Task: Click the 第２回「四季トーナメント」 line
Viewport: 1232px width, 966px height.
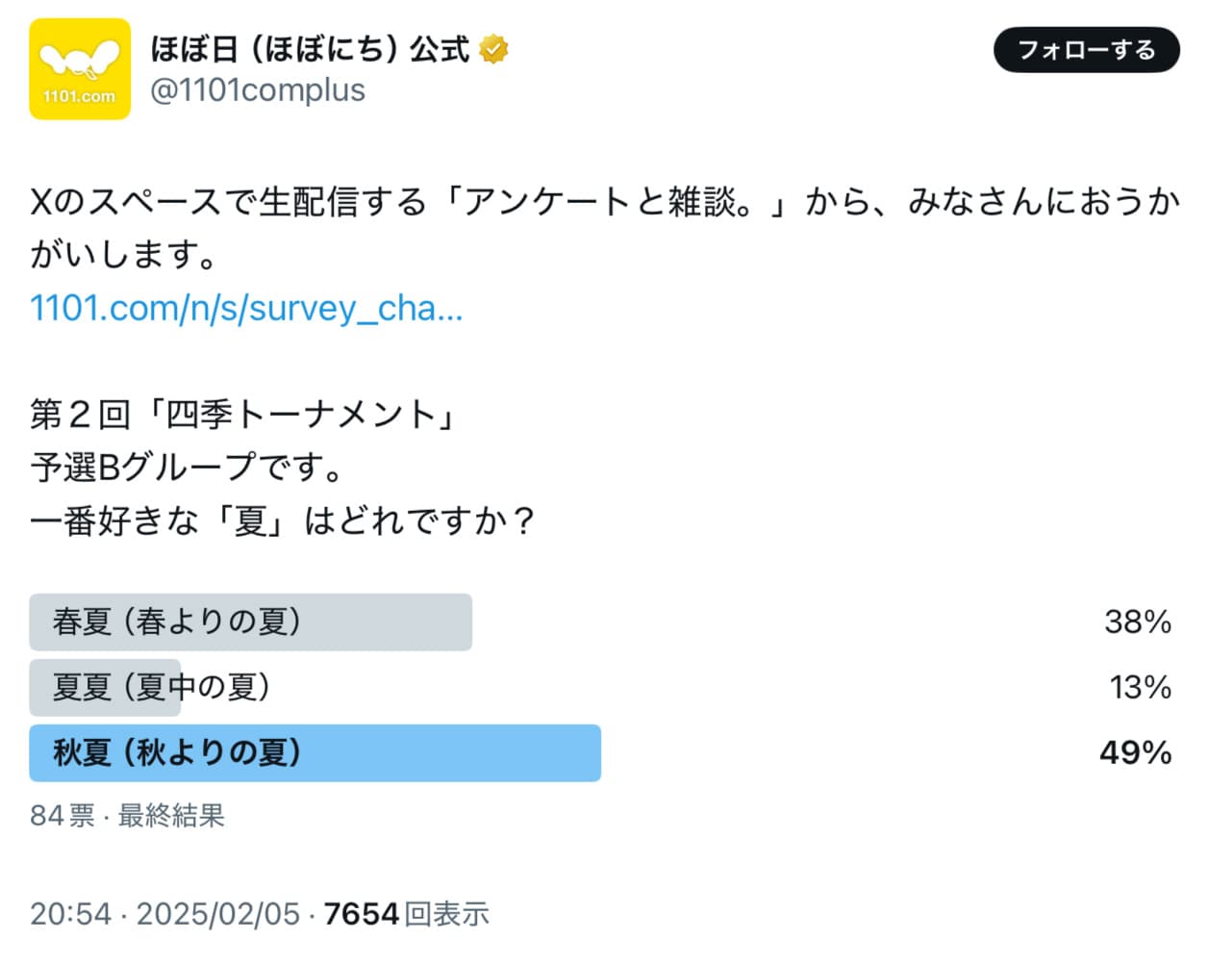Action: pos(243,415)
